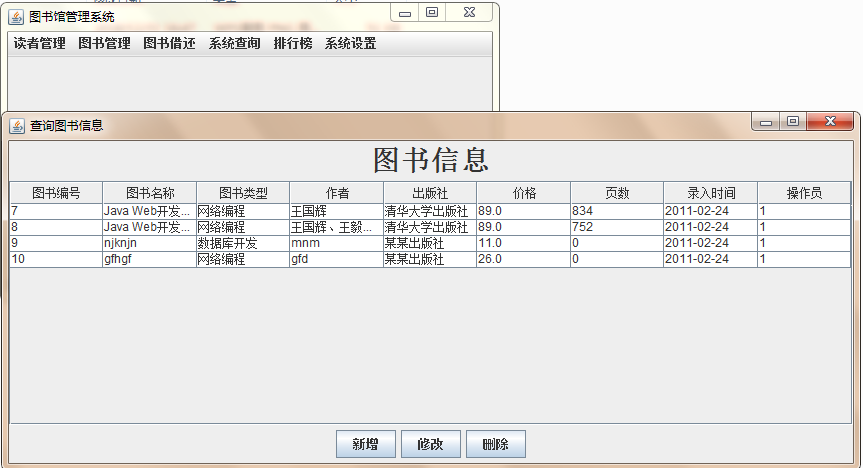863x468 pixels.
Task: Select the row with book number 8
Action: point(430,227)
